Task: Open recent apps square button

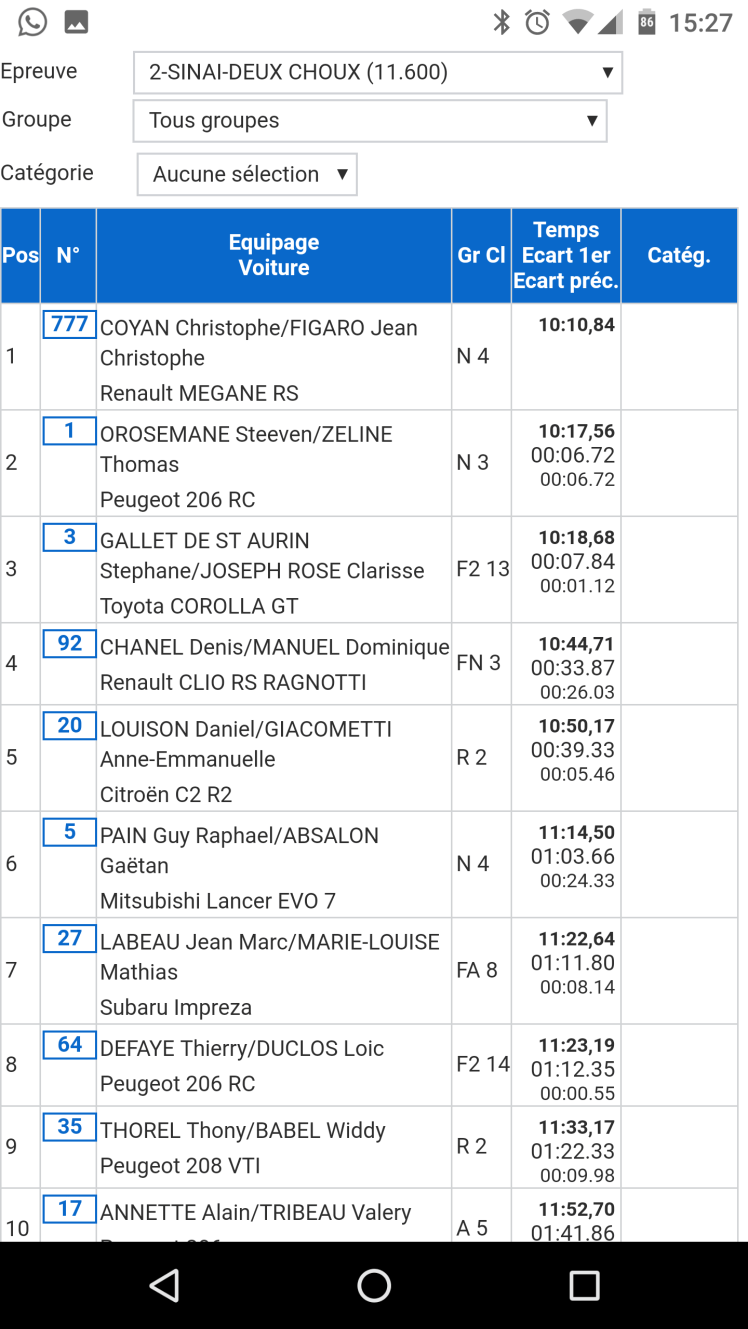Action: pos(583,1285)
